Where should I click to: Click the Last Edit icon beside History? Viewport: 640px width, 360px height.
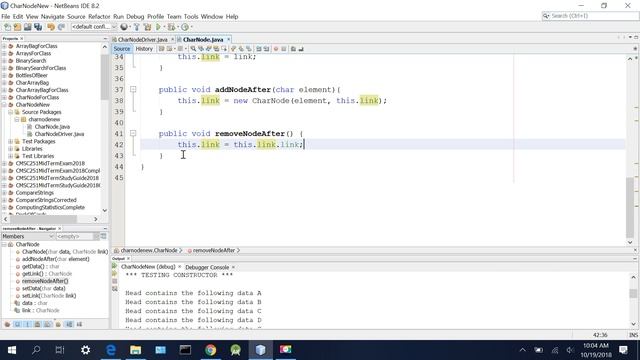[161, 49]
